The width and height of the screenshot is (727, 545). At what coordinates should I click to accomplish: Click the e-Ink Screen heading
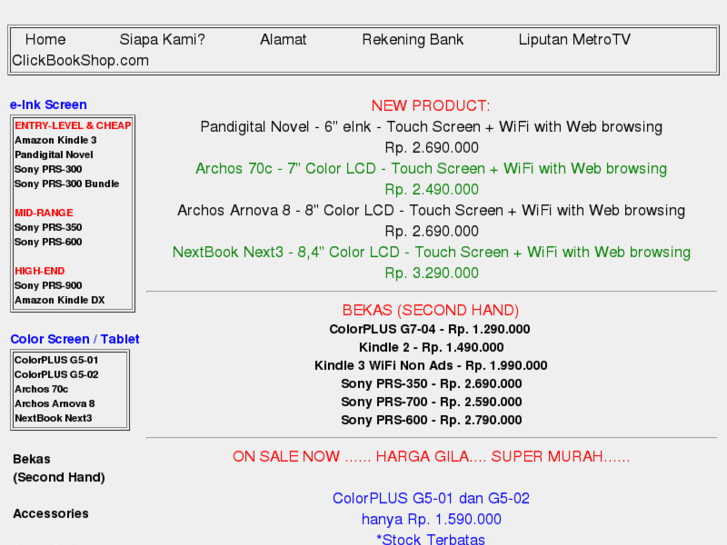click(x=48, y=105)
